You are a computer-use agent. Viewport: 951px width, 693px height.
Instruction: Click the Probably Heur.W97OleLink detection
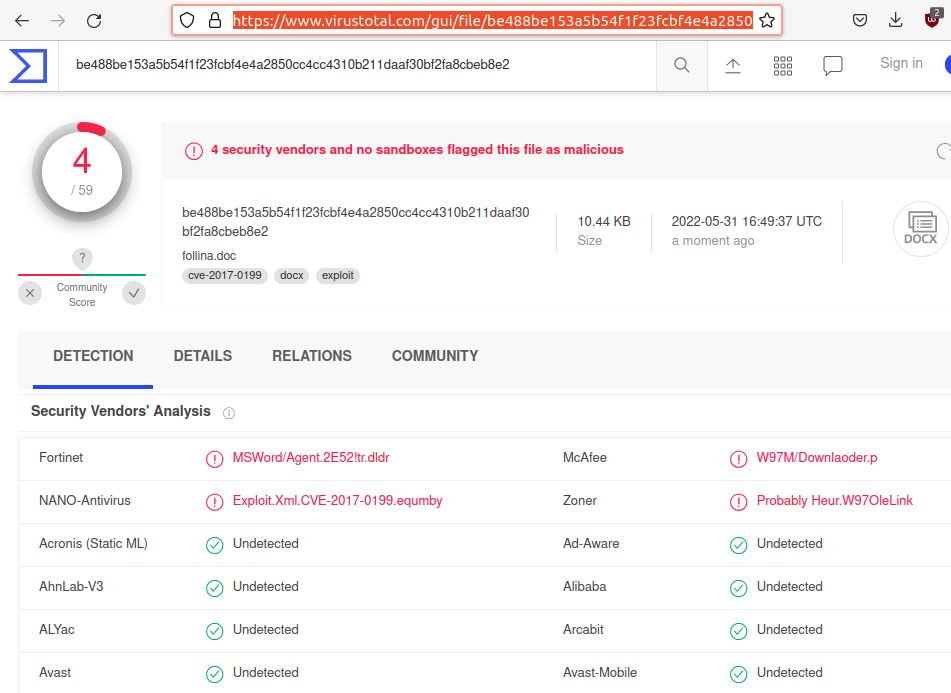click(x=835, y=501)
